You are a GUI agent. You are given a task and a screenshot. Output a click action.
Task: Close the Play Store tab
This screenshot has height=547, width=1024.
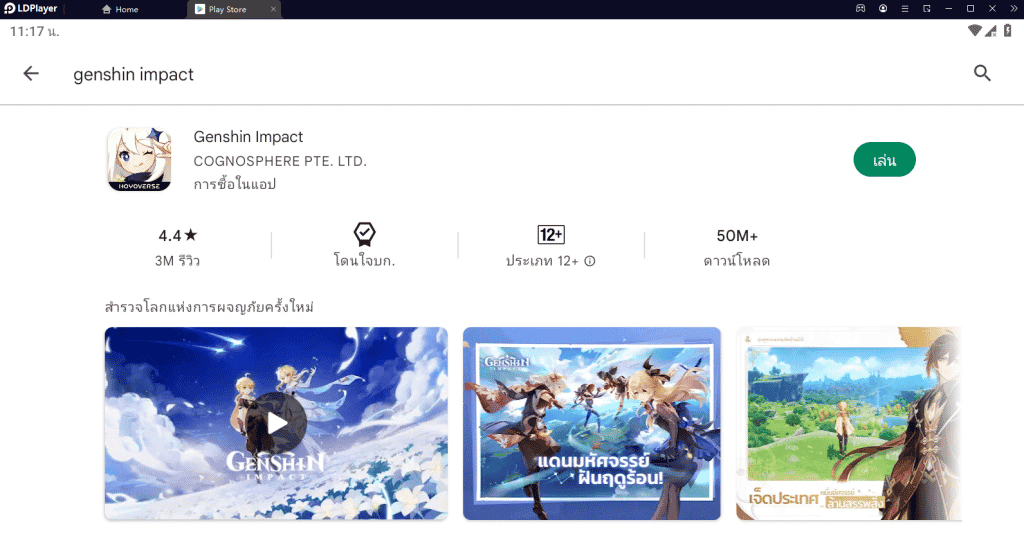(273, 9)
